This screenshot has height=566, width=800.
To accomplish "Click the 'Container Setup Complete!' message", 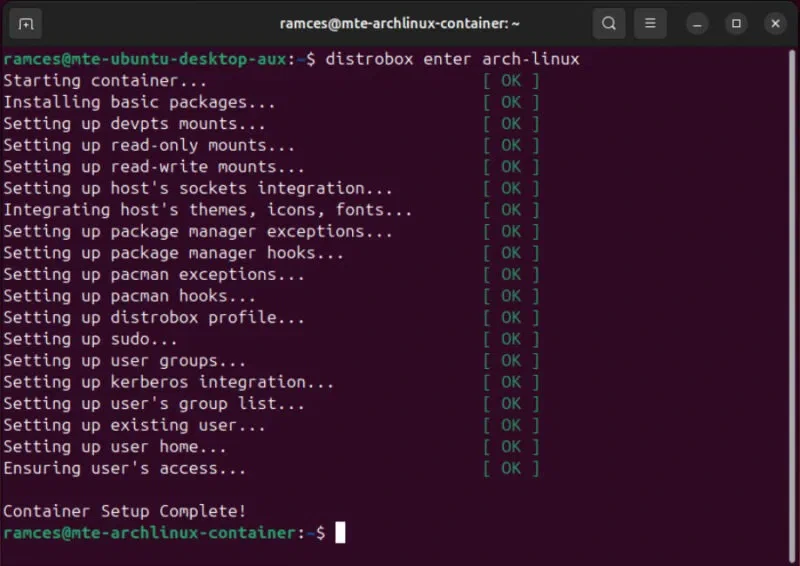I will click(x=125, y=511).
